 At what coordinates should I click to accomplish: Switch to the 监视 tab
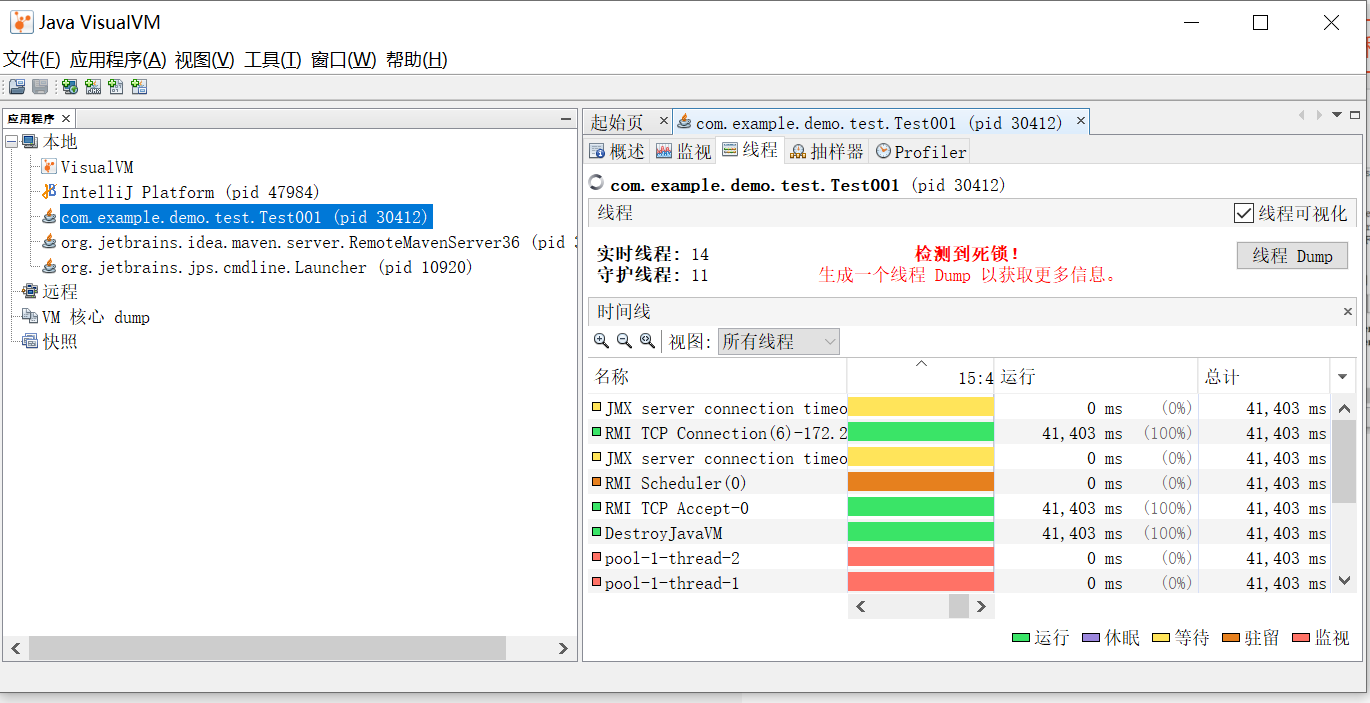click(684, 151)
